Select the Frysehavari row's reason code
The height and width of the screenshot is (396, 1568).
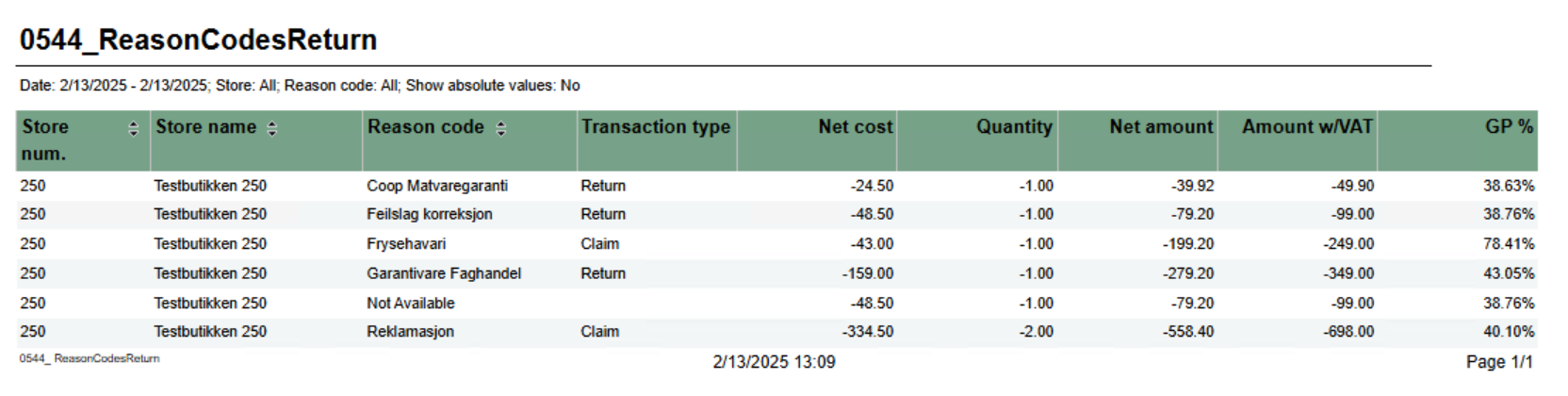point(406,244)
